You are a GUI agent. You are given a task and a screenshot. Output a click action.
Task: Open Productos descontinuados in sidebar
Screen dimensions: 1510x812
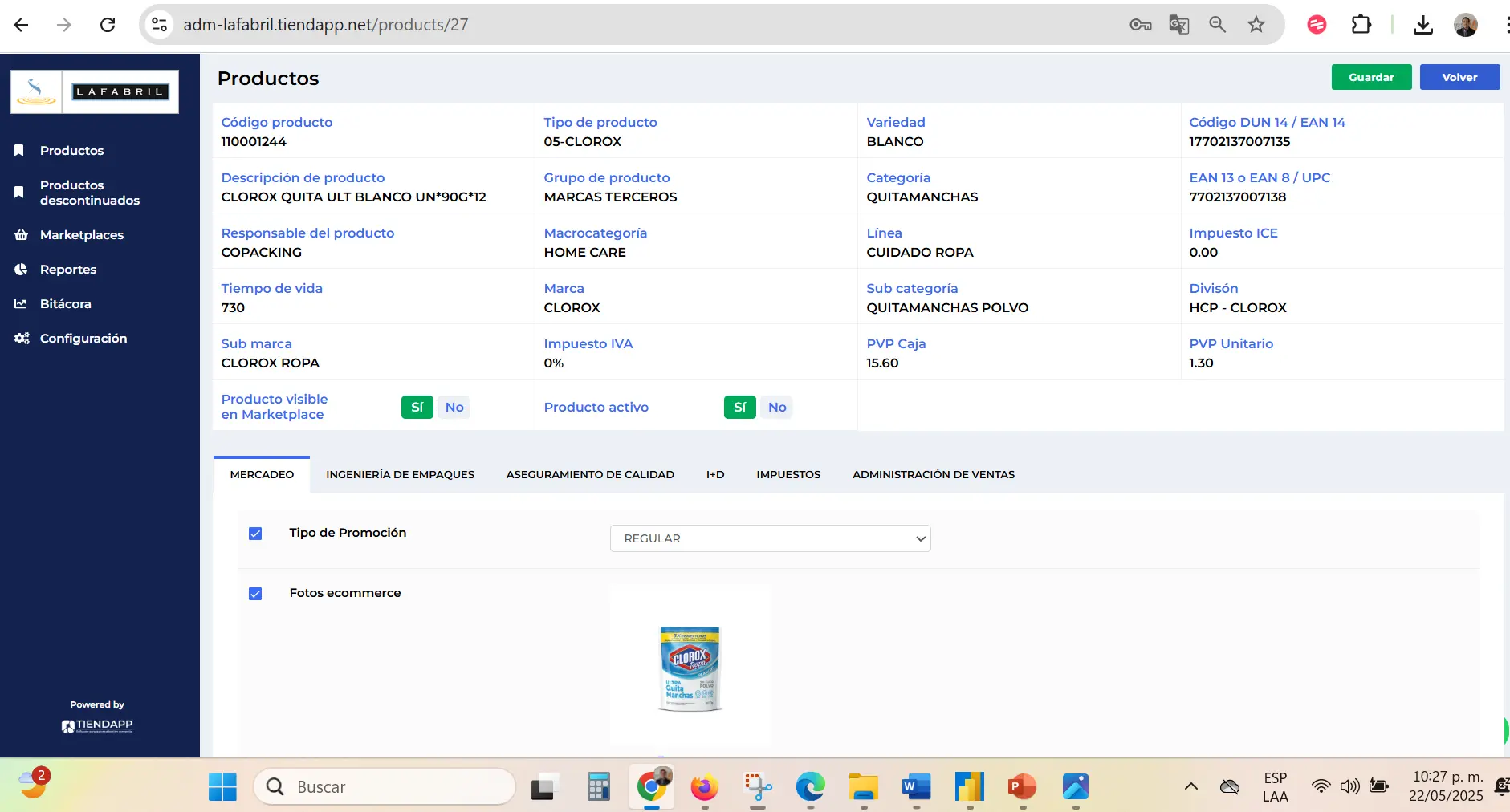pyautogui.click(x=90, y=193)
